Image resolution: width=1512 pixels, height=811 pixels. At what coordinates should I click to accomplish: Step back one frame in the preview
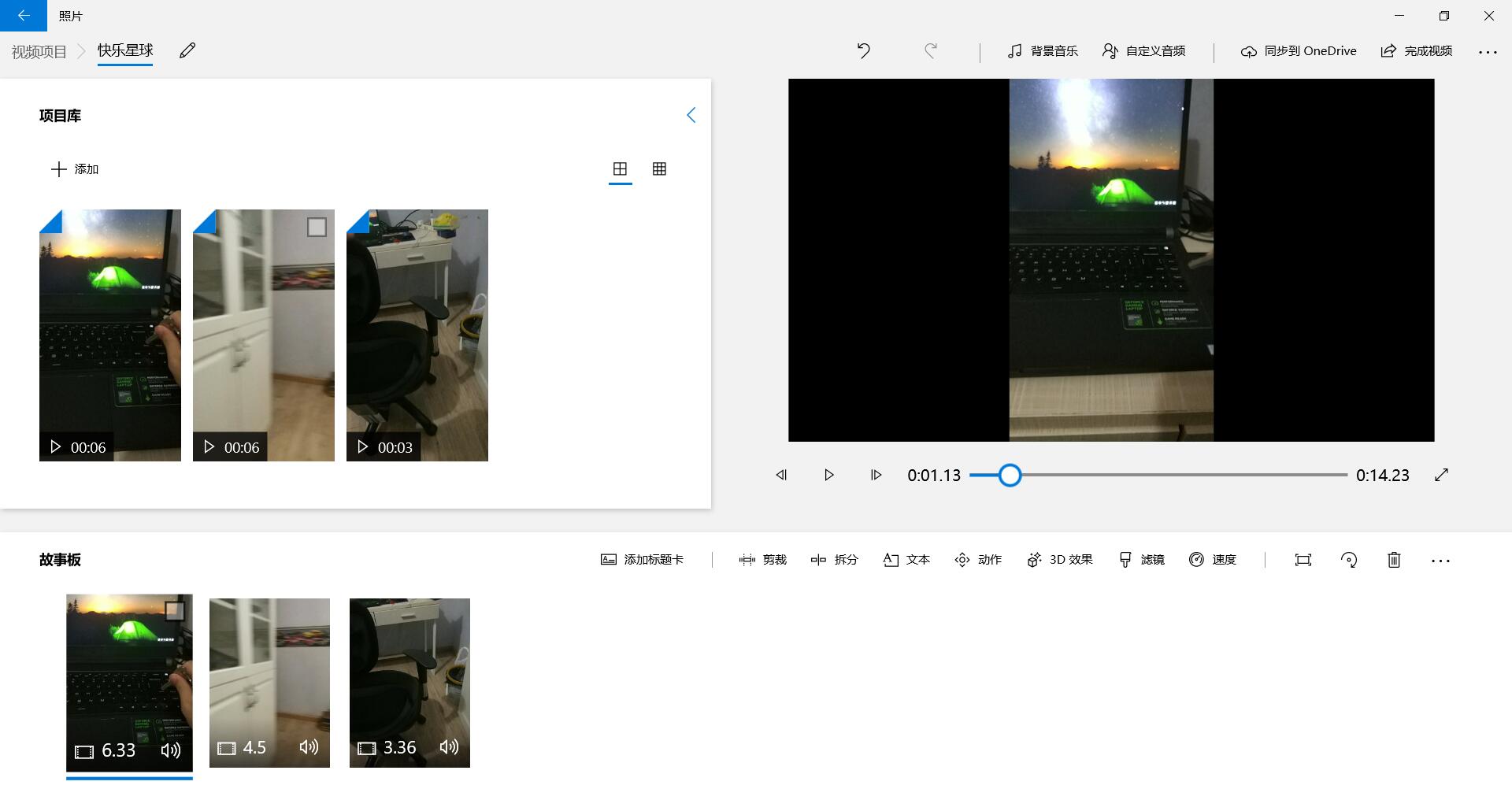pos(781,475)
